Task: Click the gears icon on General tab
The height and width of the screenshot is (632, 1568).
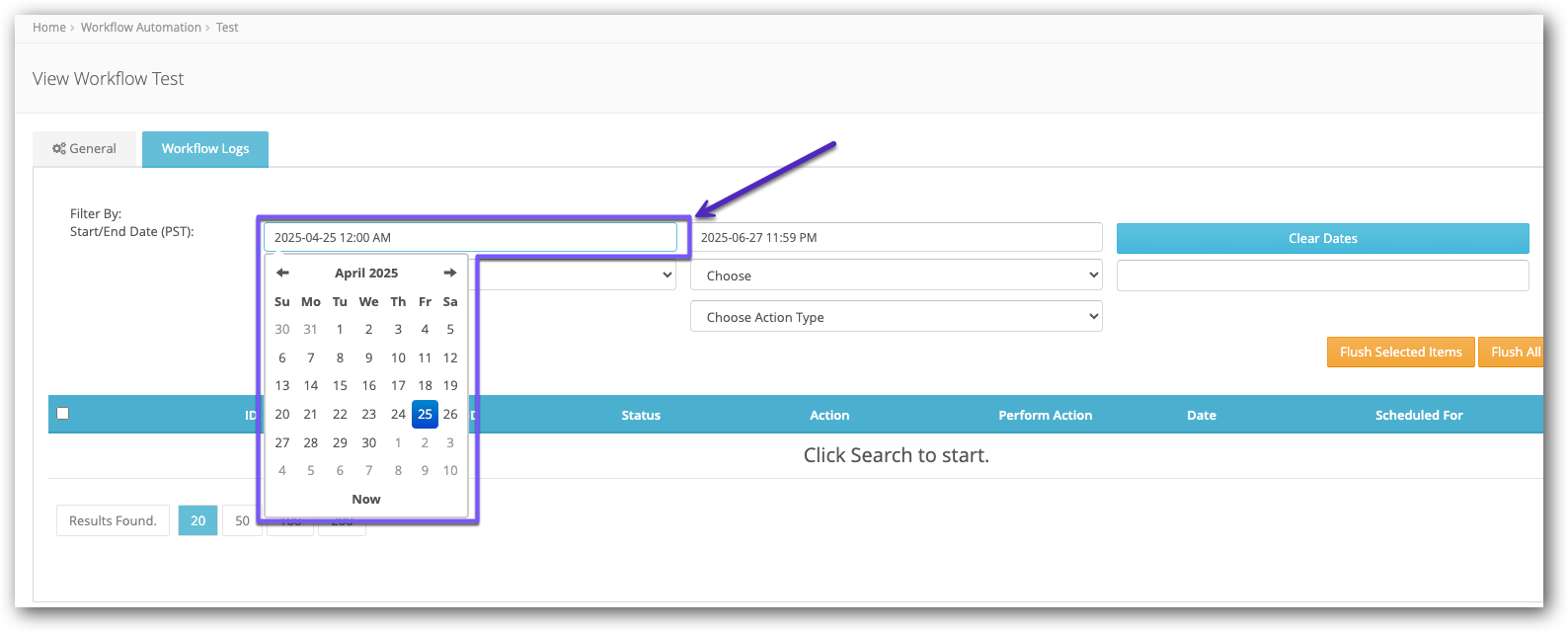Action: click(59, 149)
